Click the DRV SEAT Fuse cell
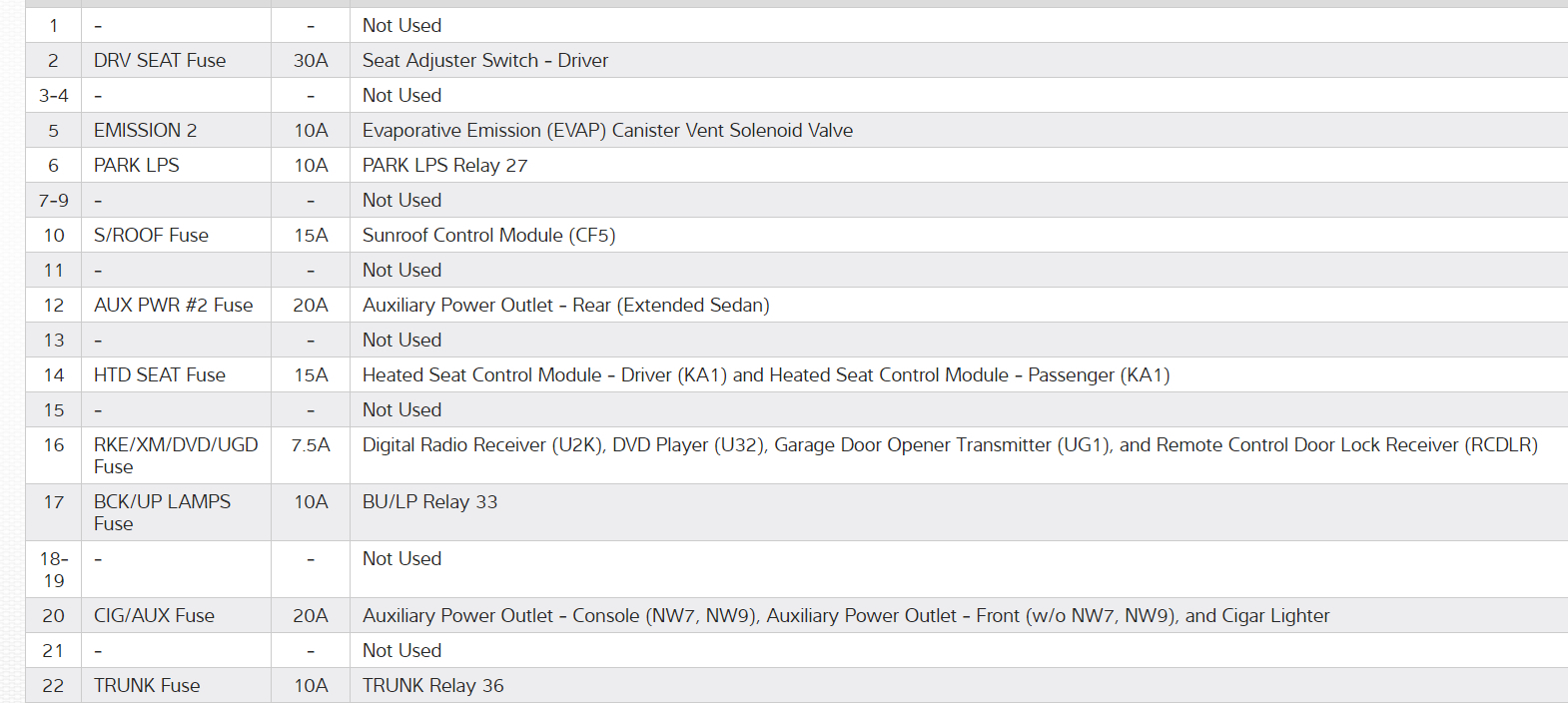 pos(160,60)
